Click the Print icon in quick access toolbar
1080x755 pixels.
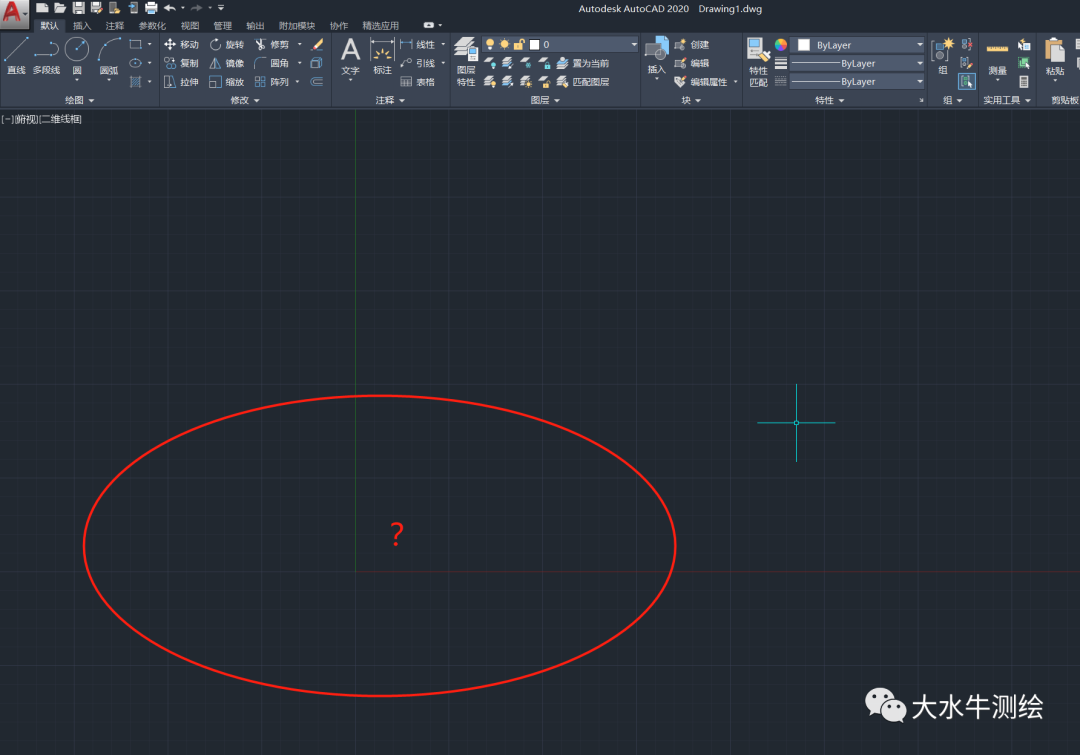pyautogui.click(x=151, y=8)
